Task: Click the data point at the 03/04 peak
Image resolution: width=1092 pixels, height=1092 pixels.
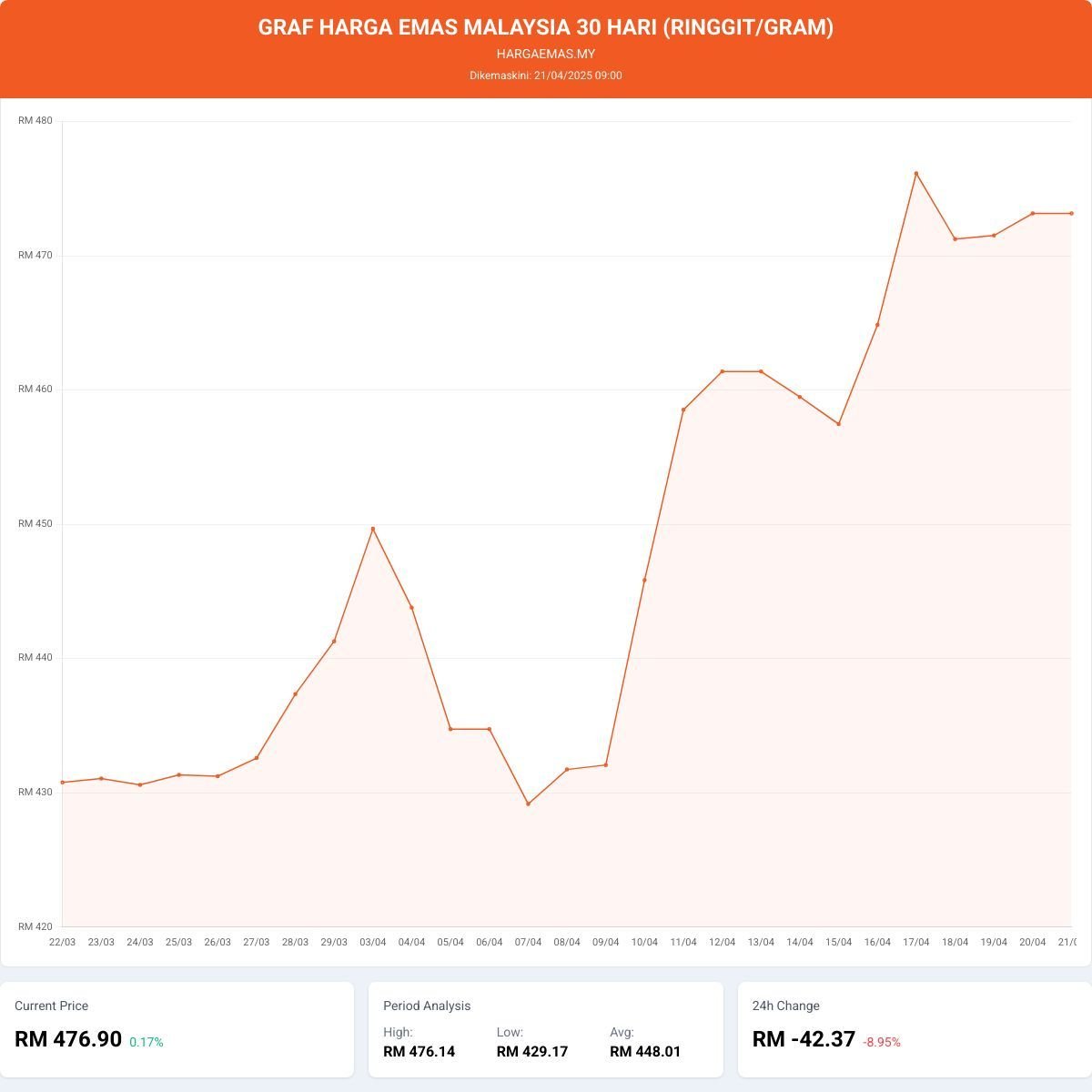Action: click(372, 529)
